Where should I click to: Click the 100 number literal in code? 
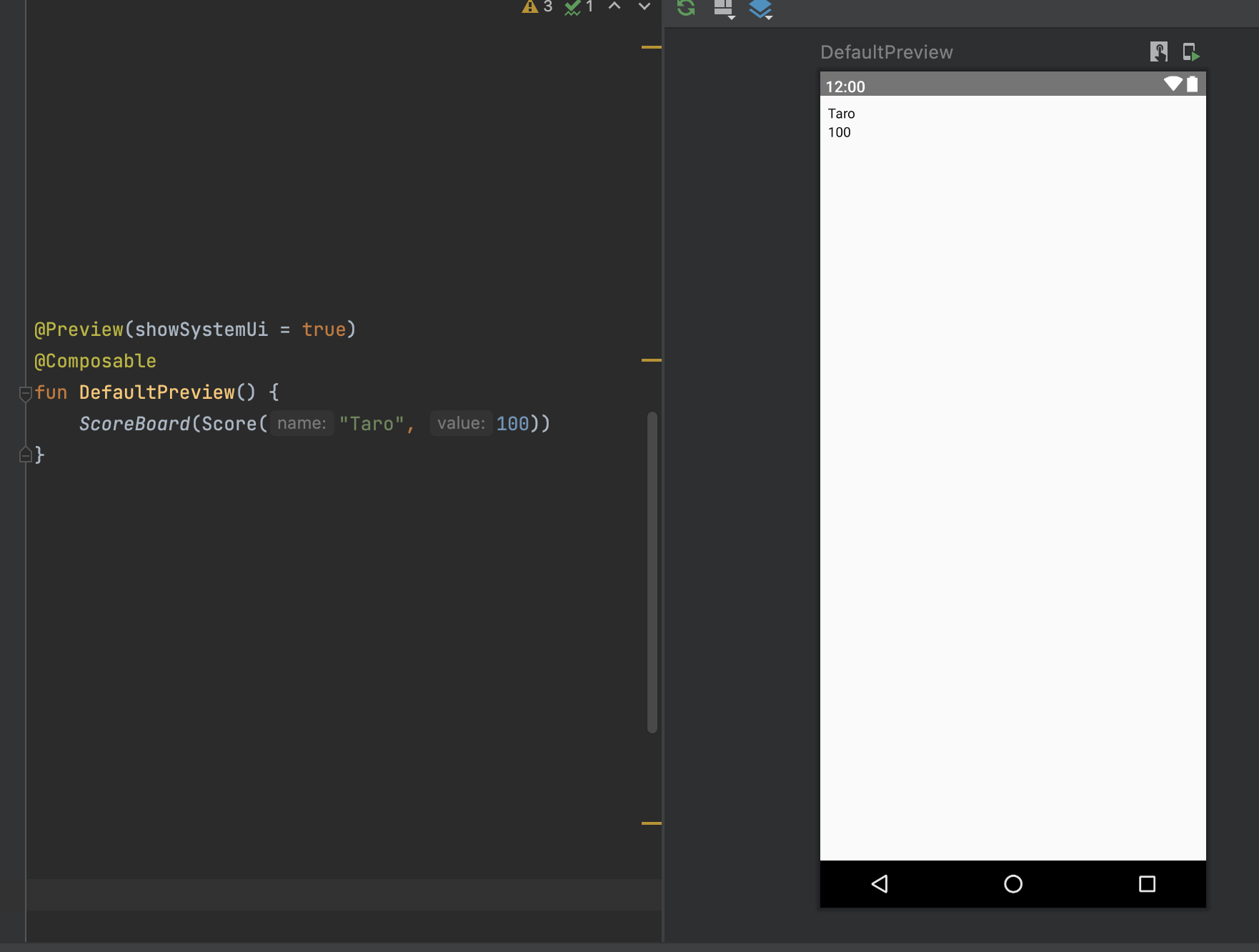[x=512, y=424]
